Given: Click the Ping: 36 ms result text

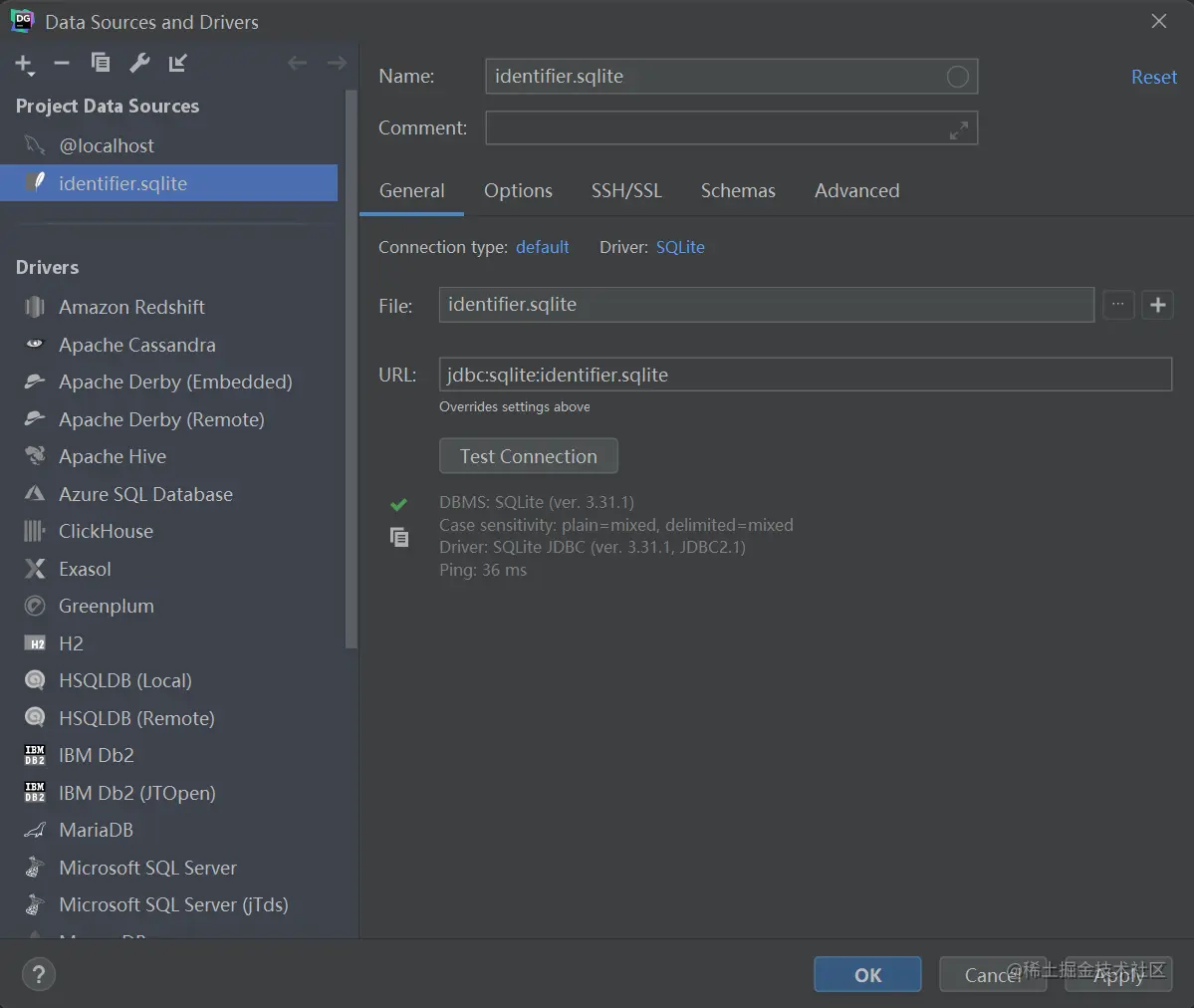Looking at the screenshot, I should coord(483,570).
